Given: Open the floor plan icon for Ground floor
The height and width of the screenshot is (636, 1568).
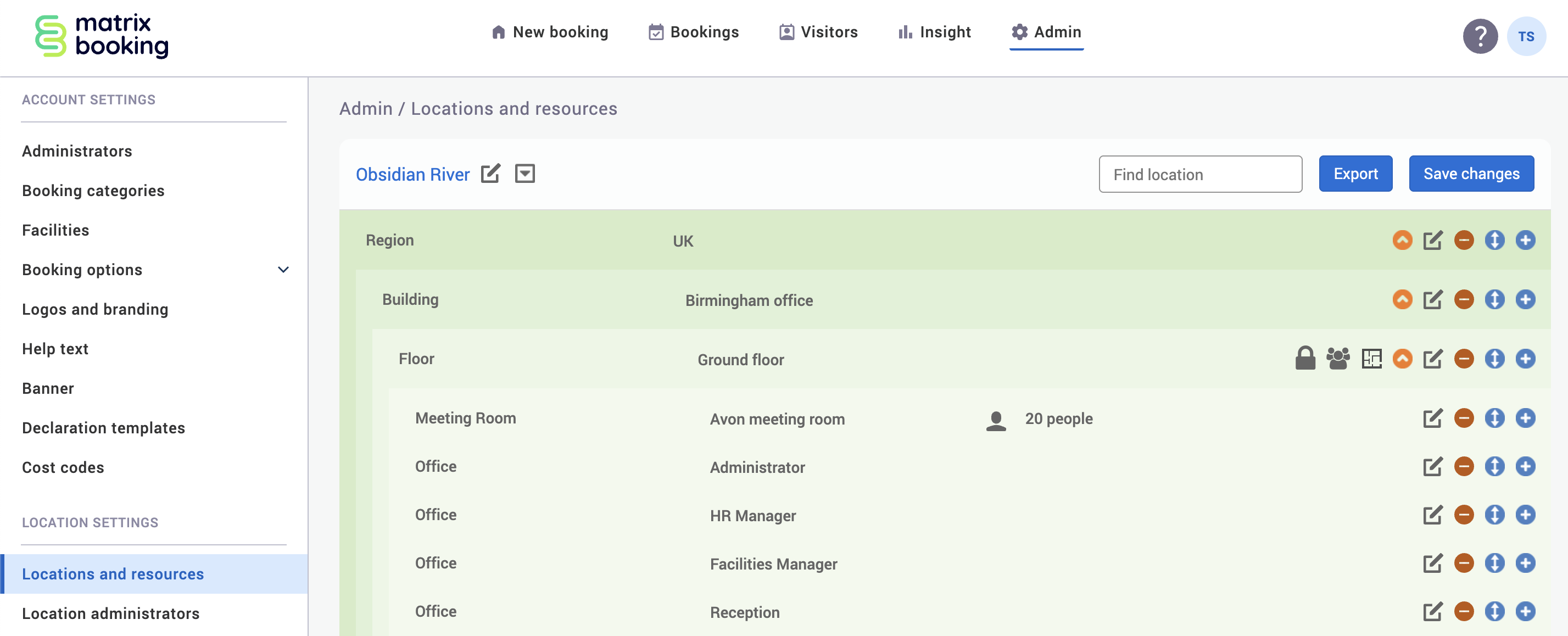Looking at the screenshot, I should point(1371,359).
